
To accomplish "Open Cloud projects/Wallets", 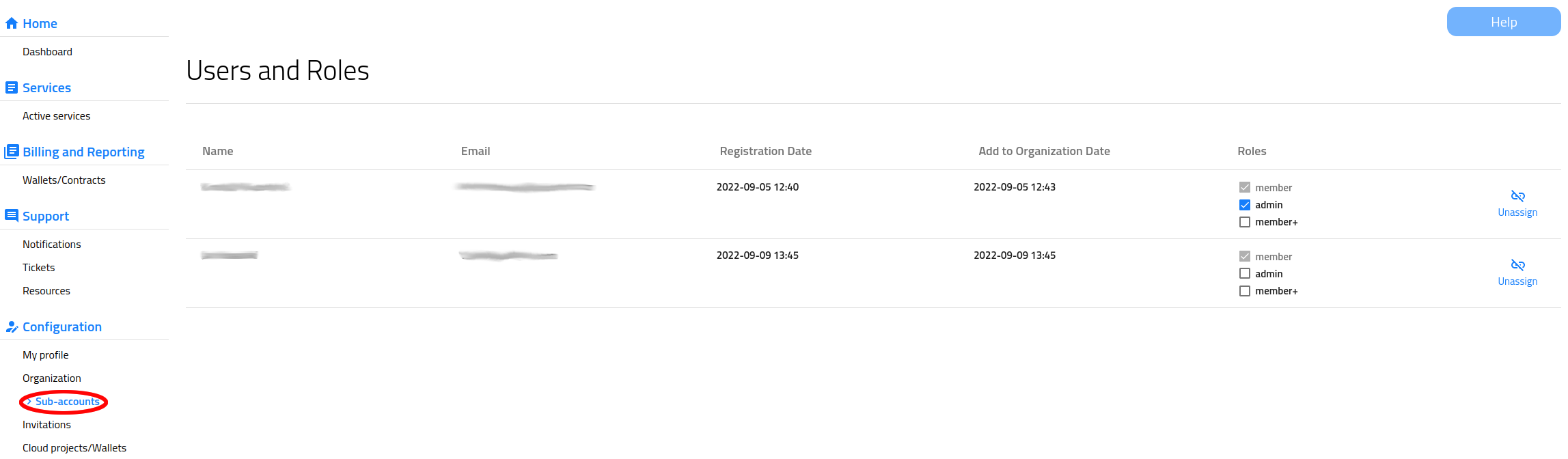I will click(74, 447).
